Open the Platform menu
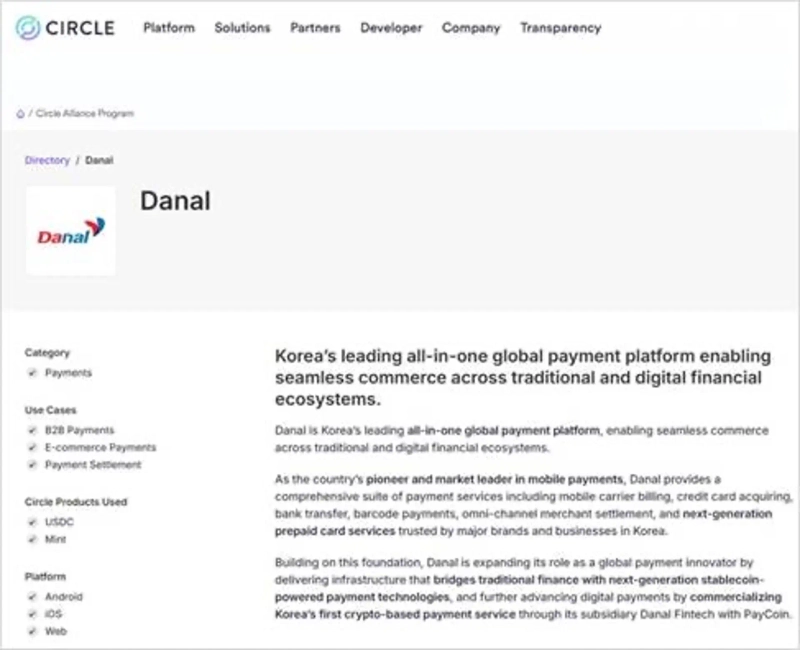800x650 pixels. (169, 28)
